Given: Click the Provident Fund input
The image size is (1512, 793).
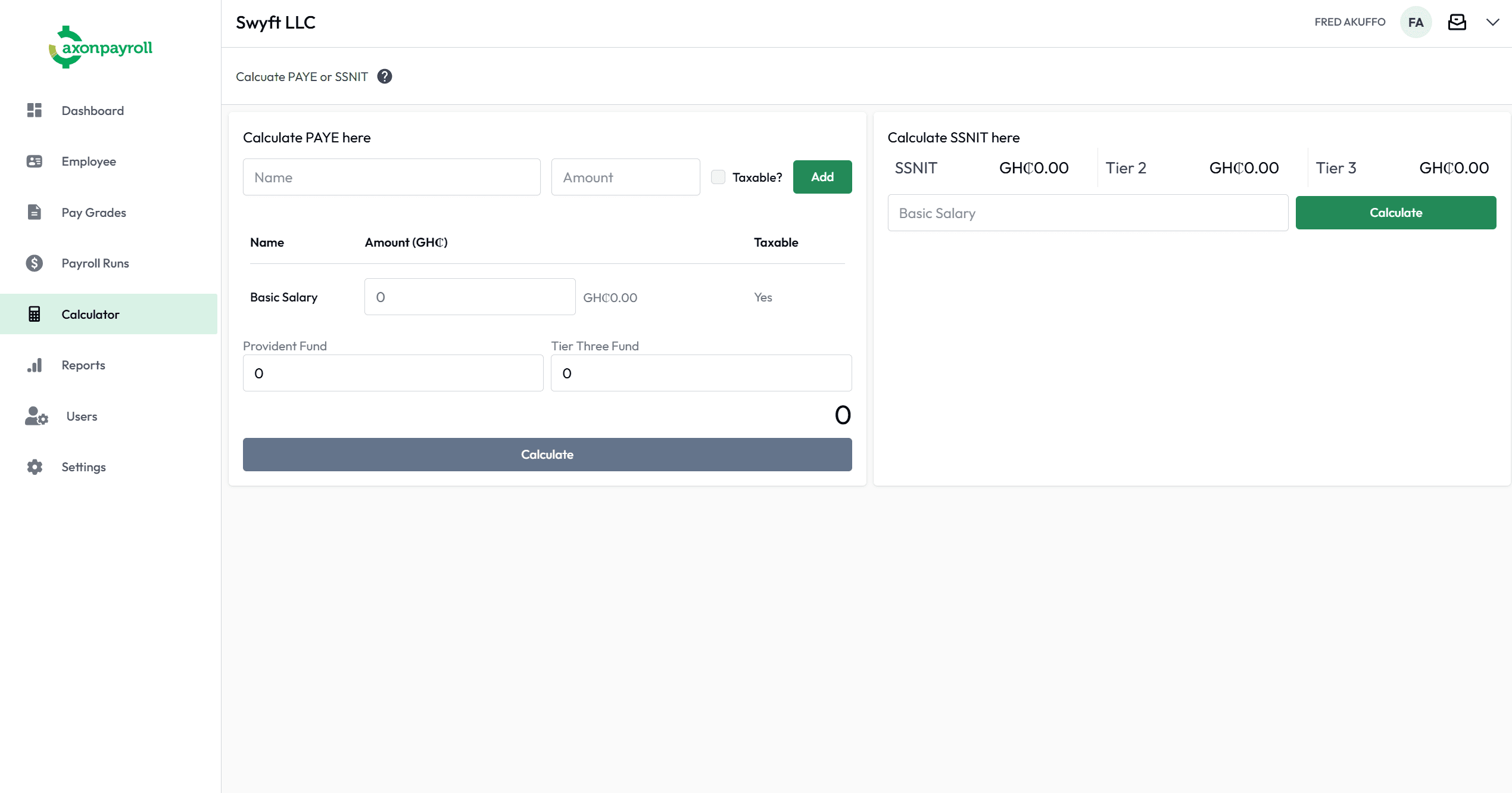Looking at the screenshot, I should (x=393, y=373).
